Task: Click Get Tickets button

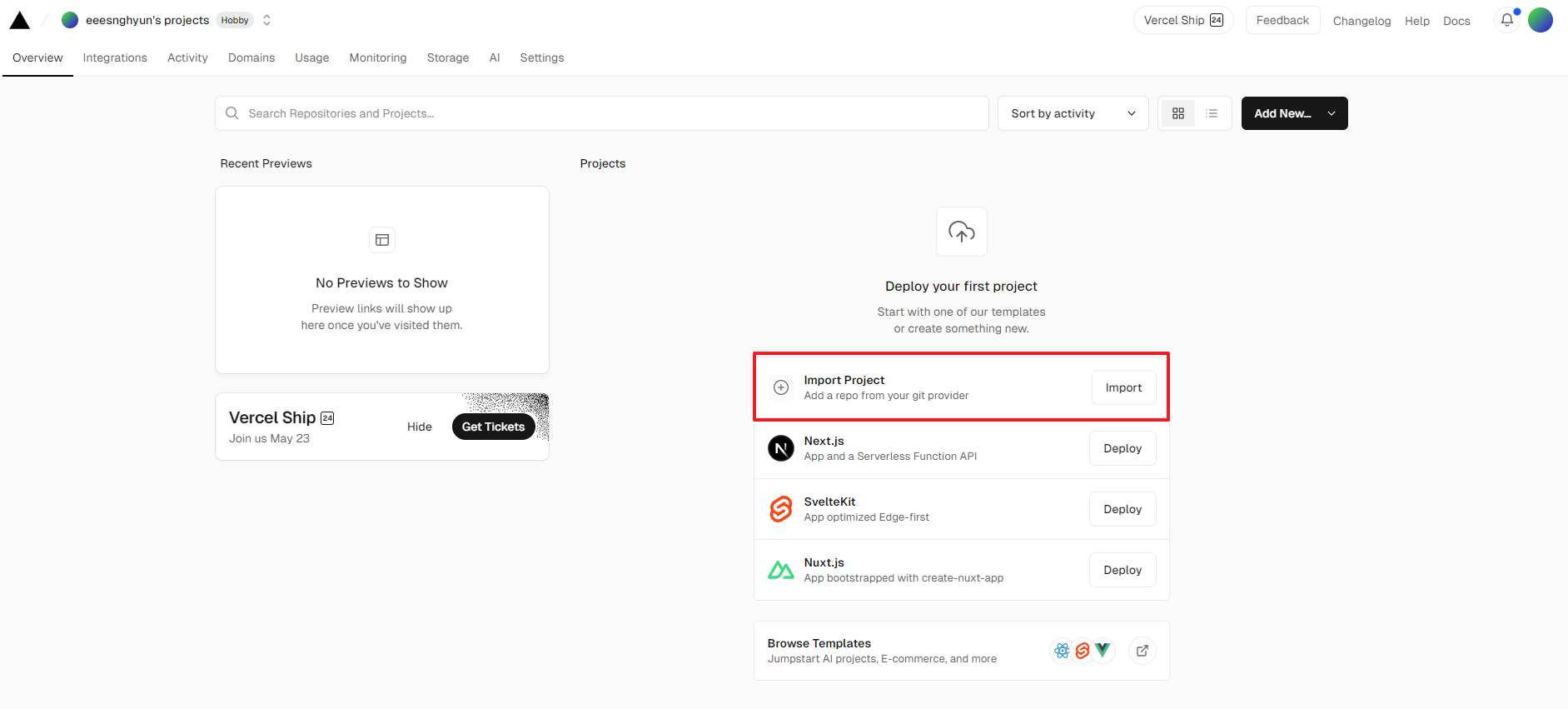Action: [x=493, y=427]
